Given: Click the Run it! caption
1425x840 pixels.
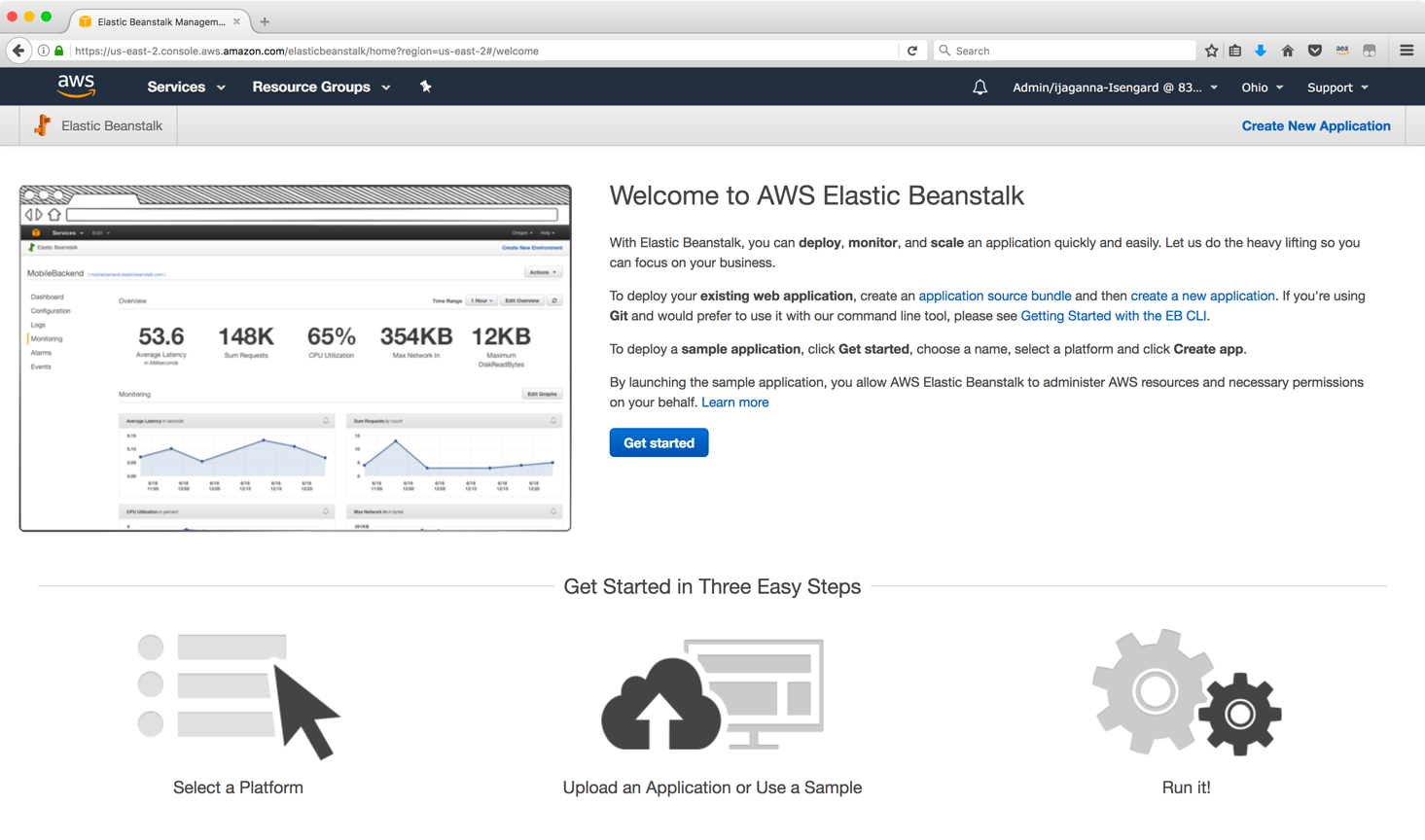Looking at the screenshot, I should [1187, 787].
